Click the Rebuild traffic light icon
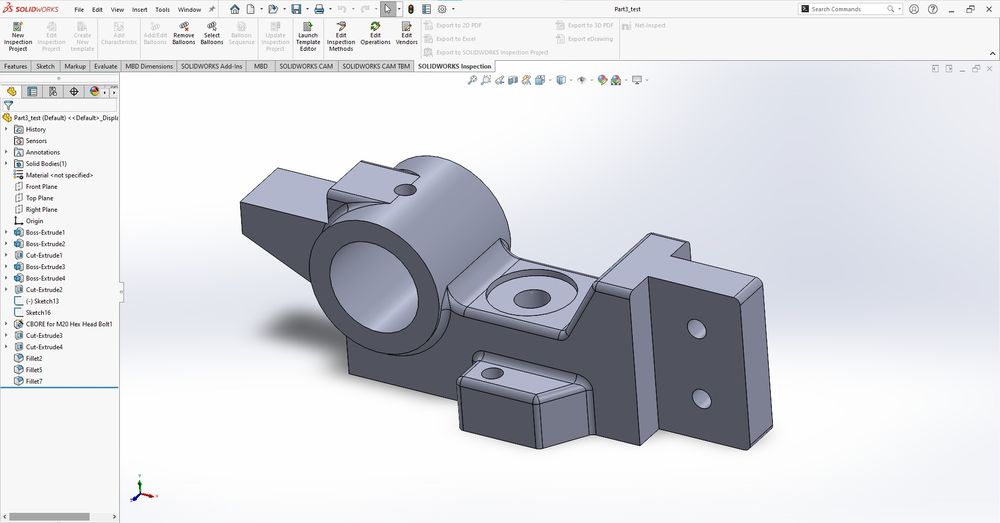This screenshot has height=523, width=1000. pyautogui.click(x=411, y=9)
